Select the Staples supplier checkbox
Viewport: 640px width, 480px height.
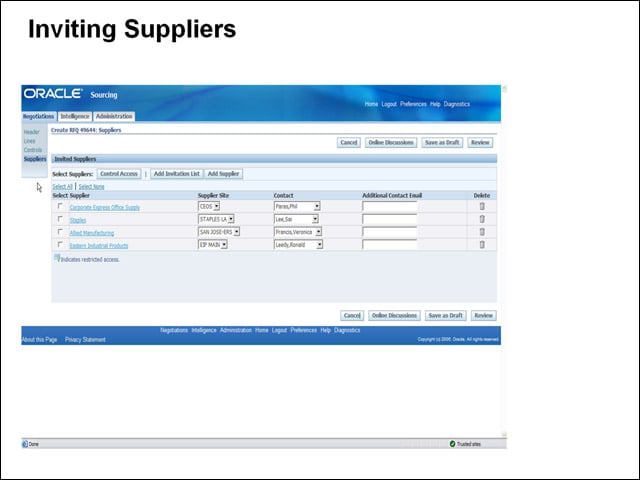pyautogui.click(x=60, y=219)
